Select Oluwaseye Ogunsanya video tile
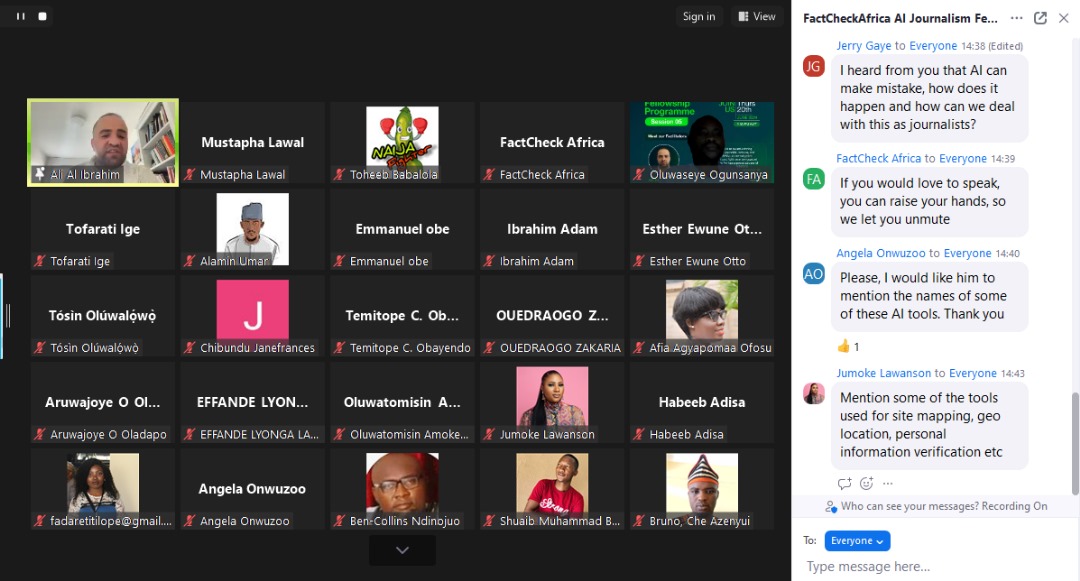 [x=702, y=142]
